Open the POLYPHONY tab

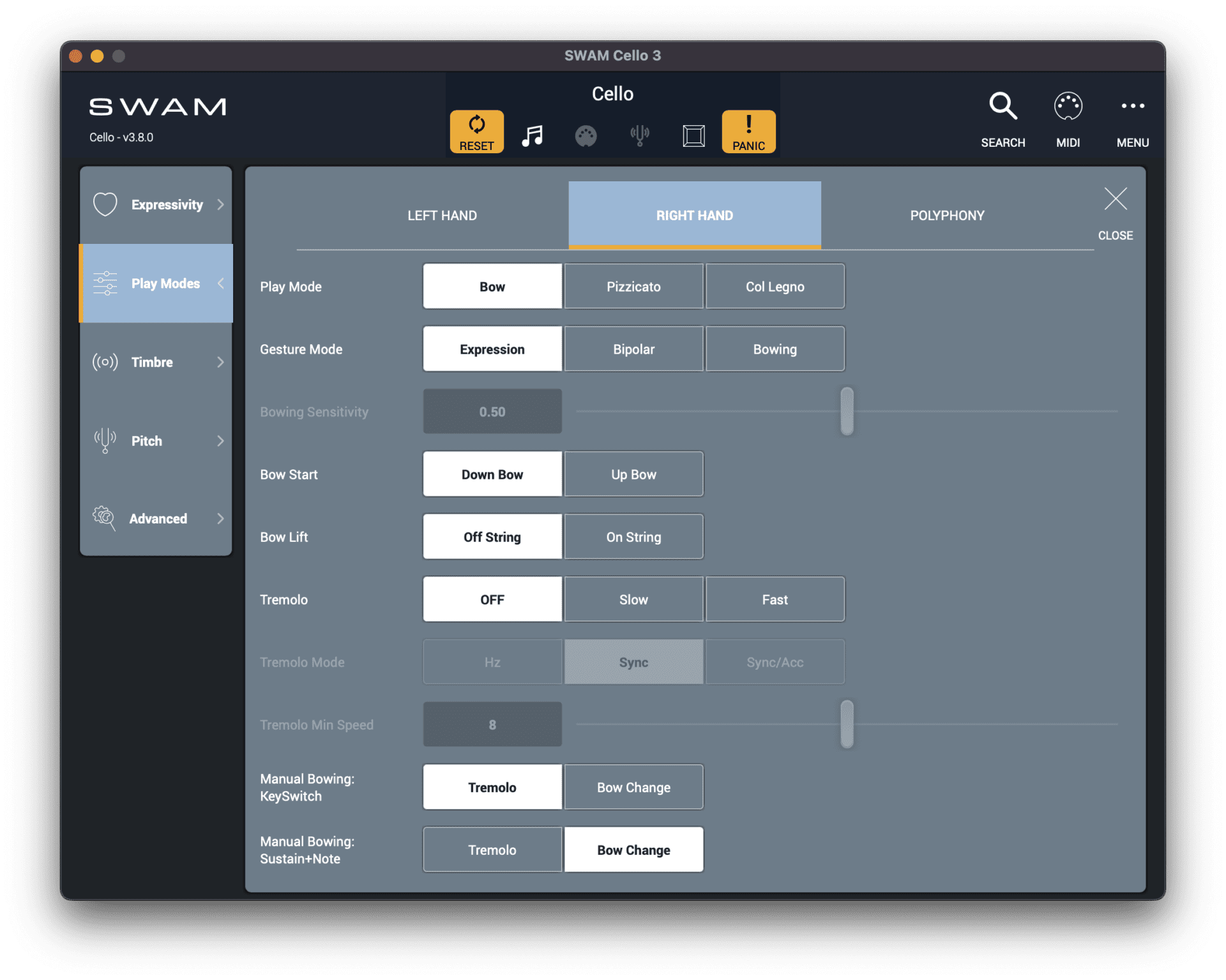point(946,215)
